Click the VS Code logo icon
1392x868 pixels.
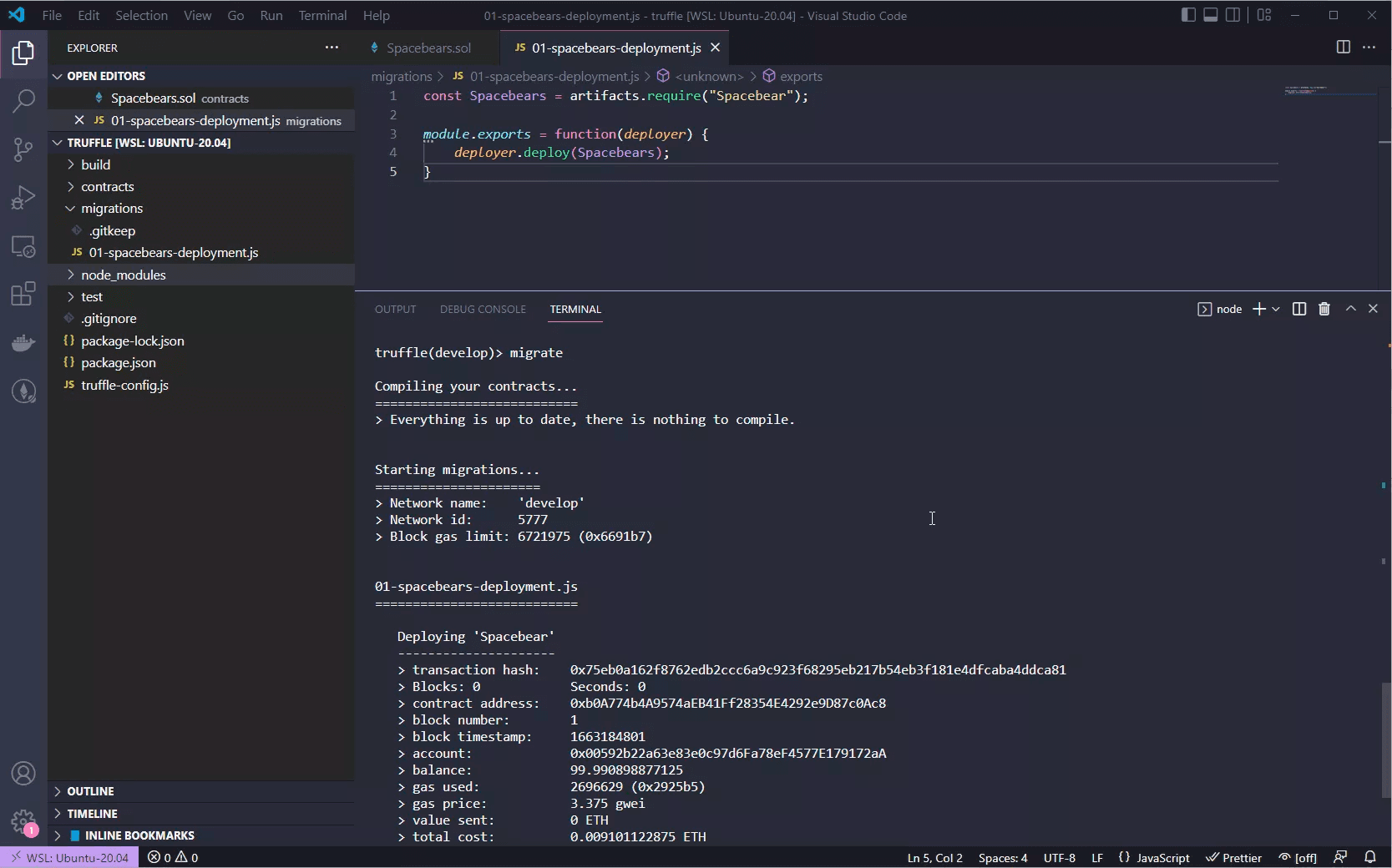point(17,15)
